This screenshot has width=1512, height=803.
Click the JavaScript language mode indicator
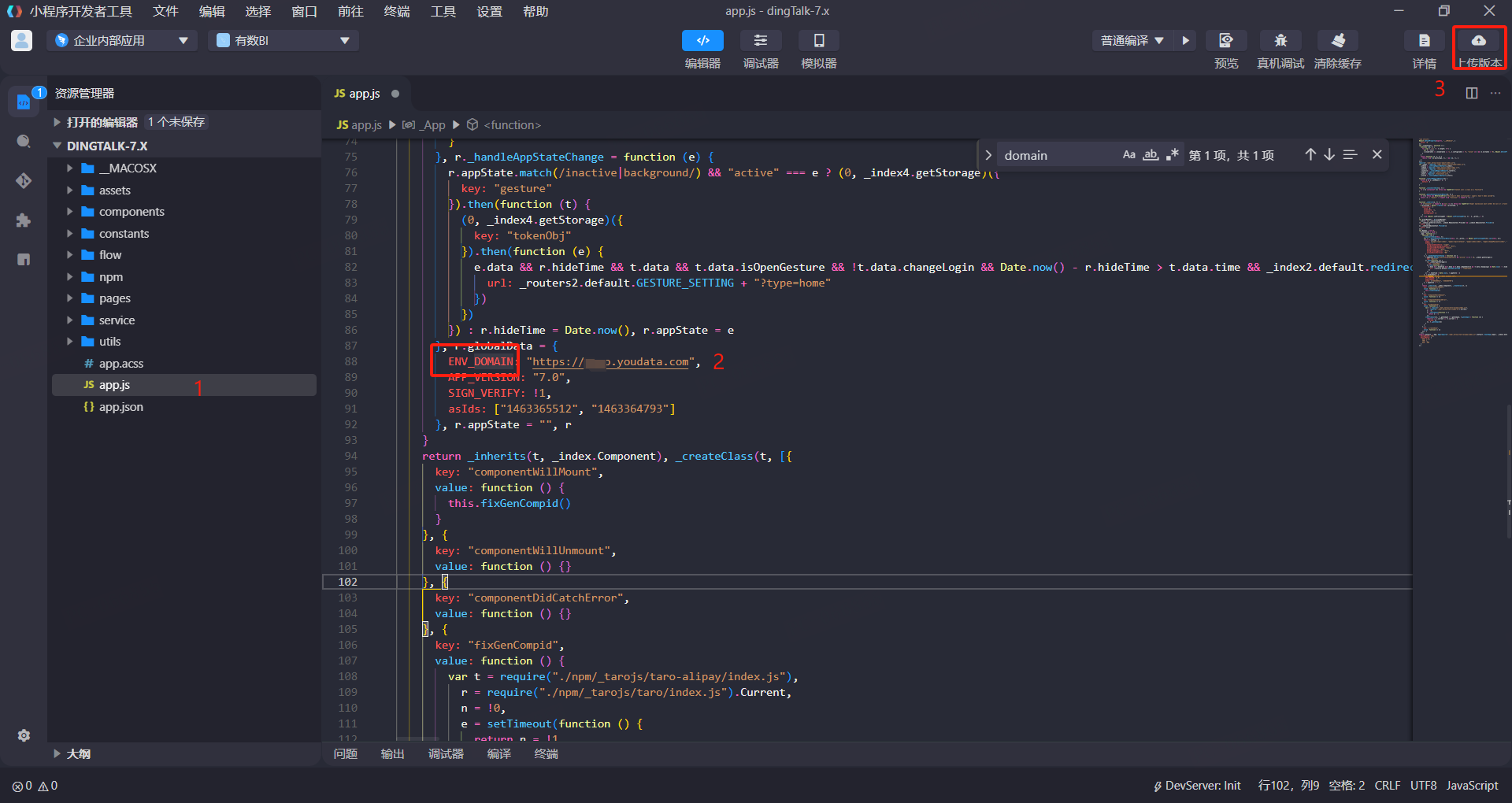(x=1472, y=785)
